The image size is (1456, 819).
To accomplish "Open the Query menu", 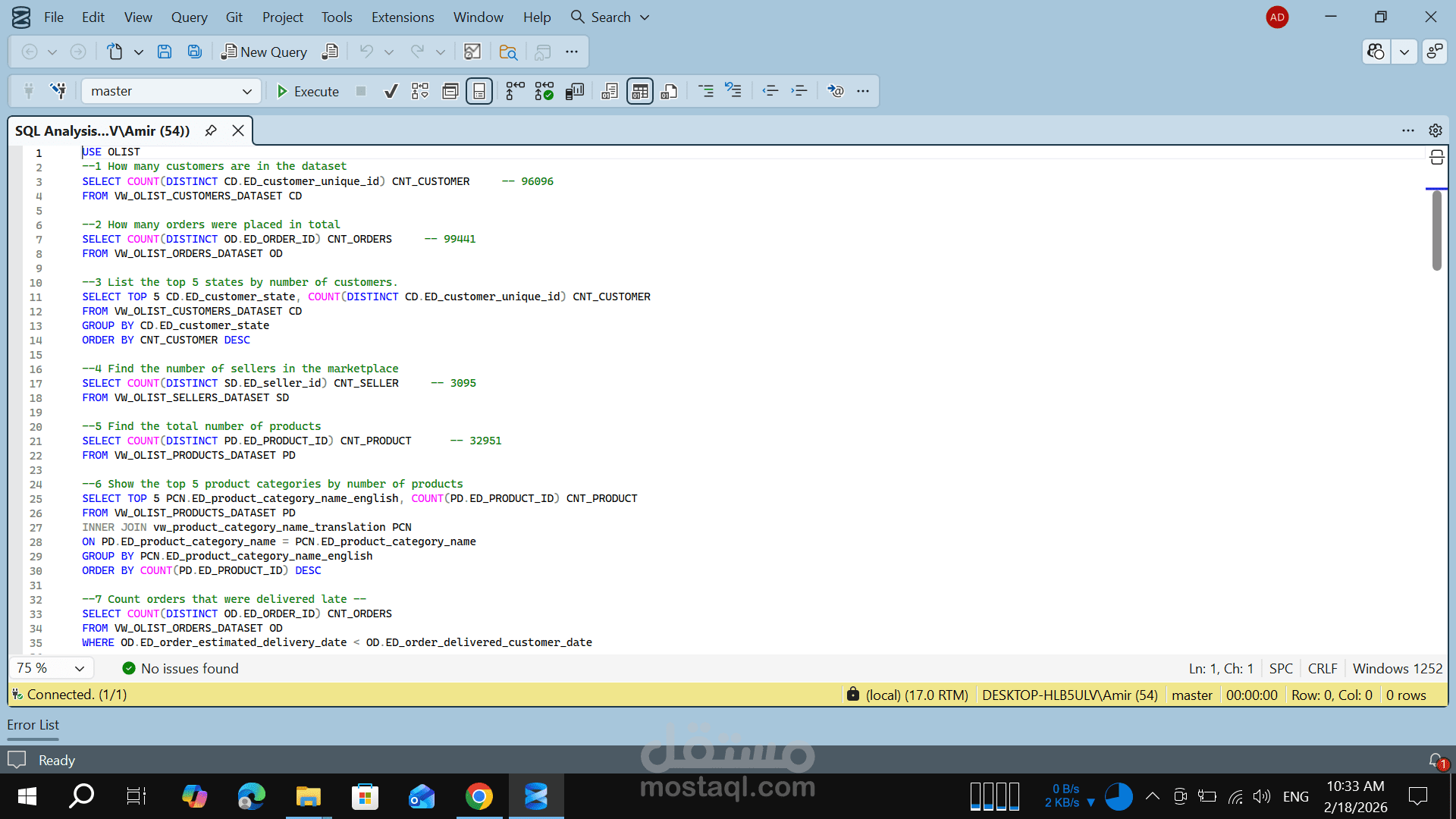I will (189, 17).
